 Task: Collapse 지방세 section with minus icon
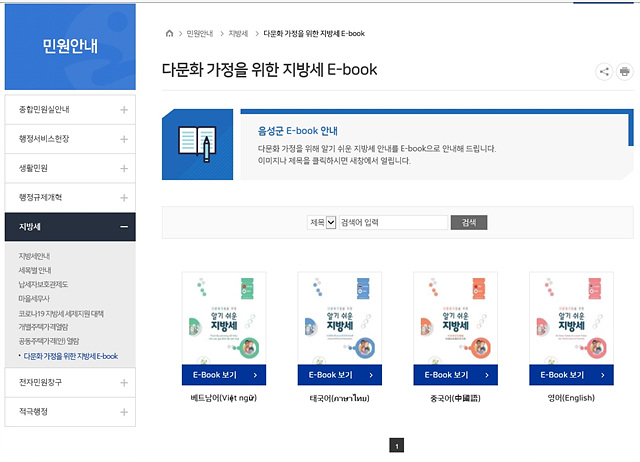[124, 227]
